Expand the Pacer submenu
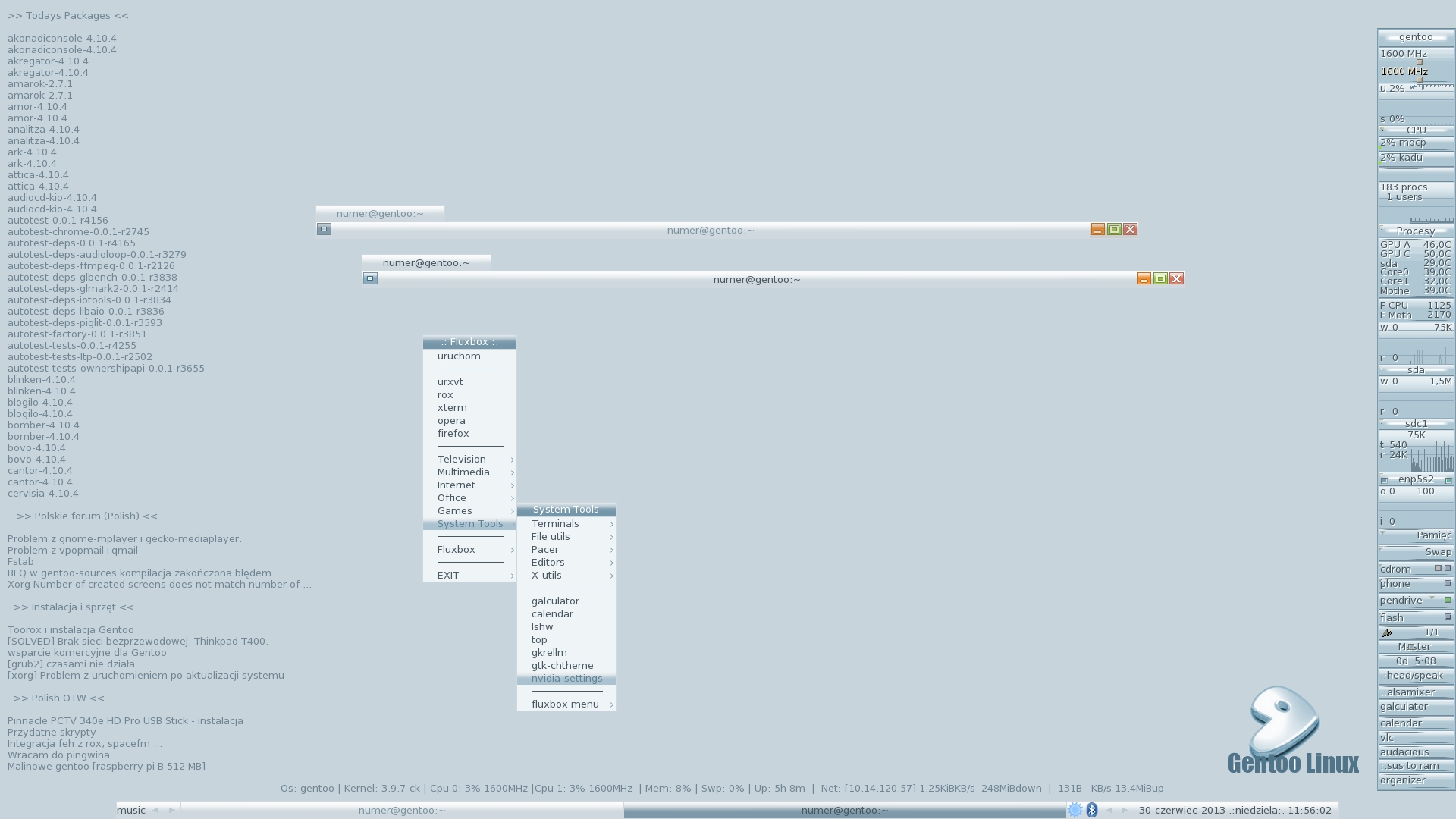The width and height of the screenshot is (1456, 819). [566, 549]
